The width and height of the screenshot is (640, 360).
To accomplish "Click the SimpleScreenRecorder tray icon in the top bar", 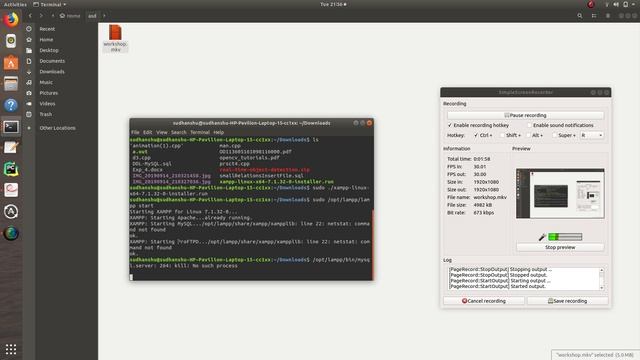I will point(591,4).
